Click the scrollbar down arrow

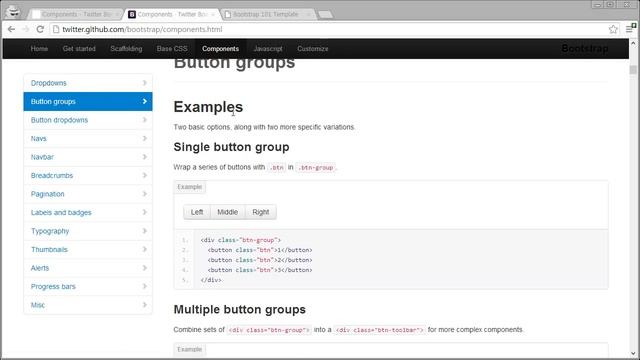tap(633, 353)
